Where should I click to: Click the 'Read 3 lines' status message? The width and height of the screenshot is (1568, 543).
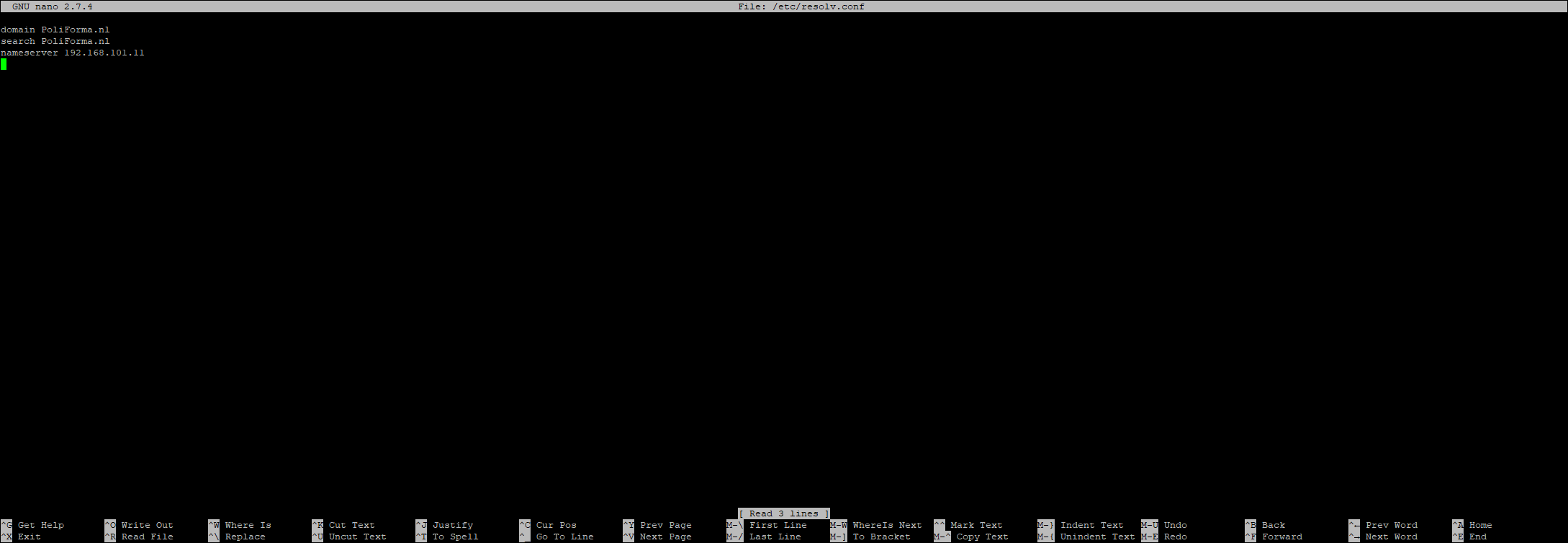click(783, 513)
